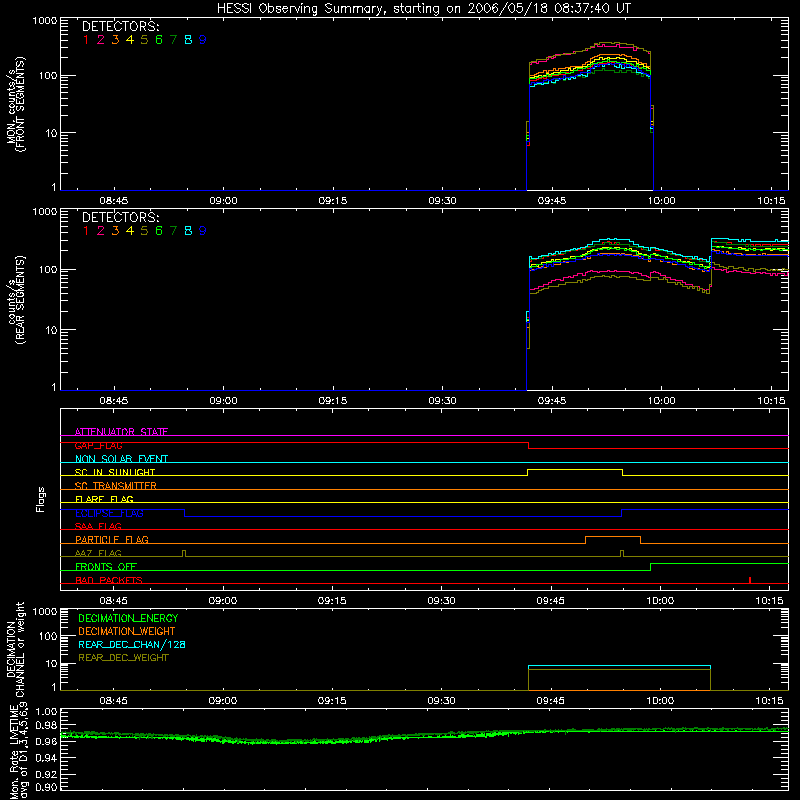This screenshot has width=800, height=800.
Task: Click the A4Z_FLAG label
Action: (98, 553)
